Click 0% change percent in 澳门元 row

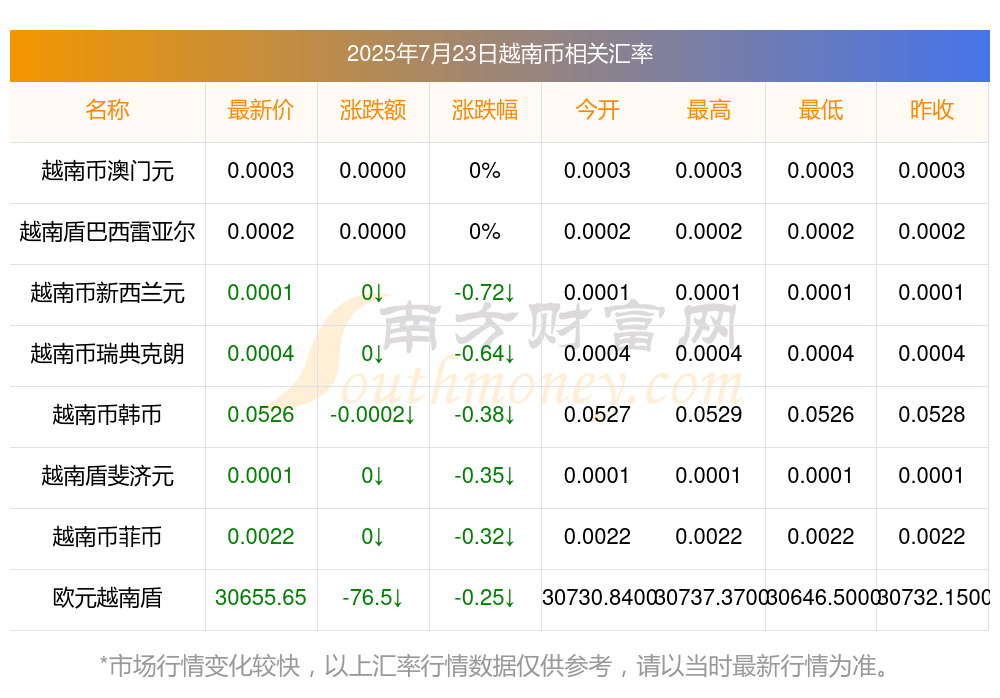coord(485,171)
